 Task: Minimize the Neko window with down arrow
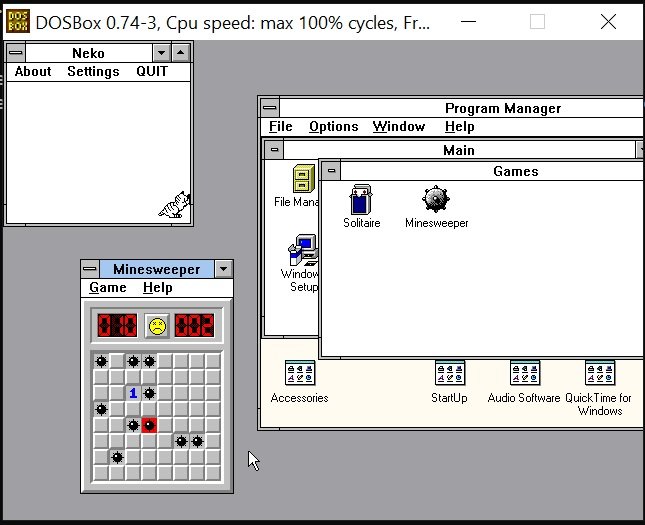click(x=161, y=53)
